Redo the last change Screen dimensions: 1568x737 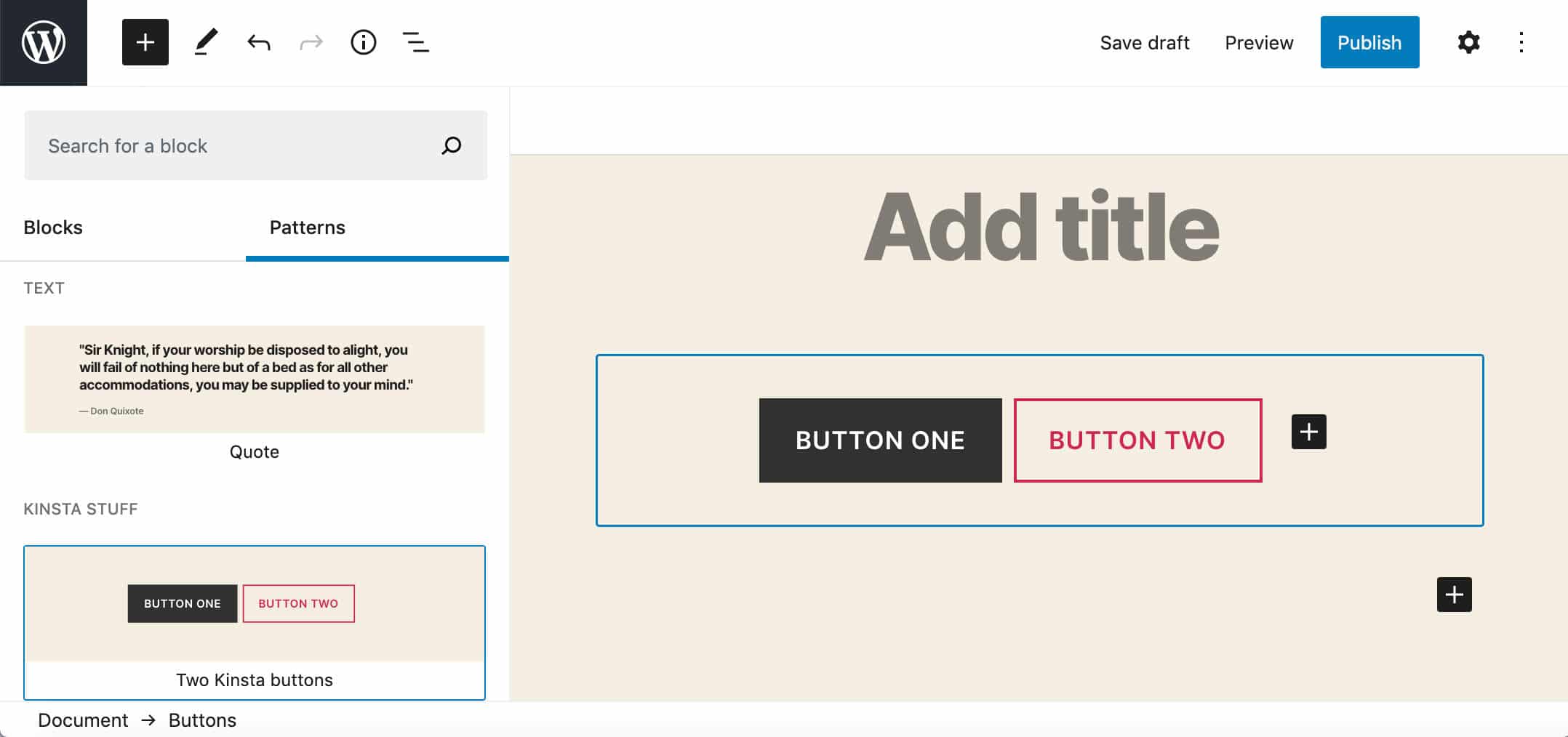coord(311,41)
